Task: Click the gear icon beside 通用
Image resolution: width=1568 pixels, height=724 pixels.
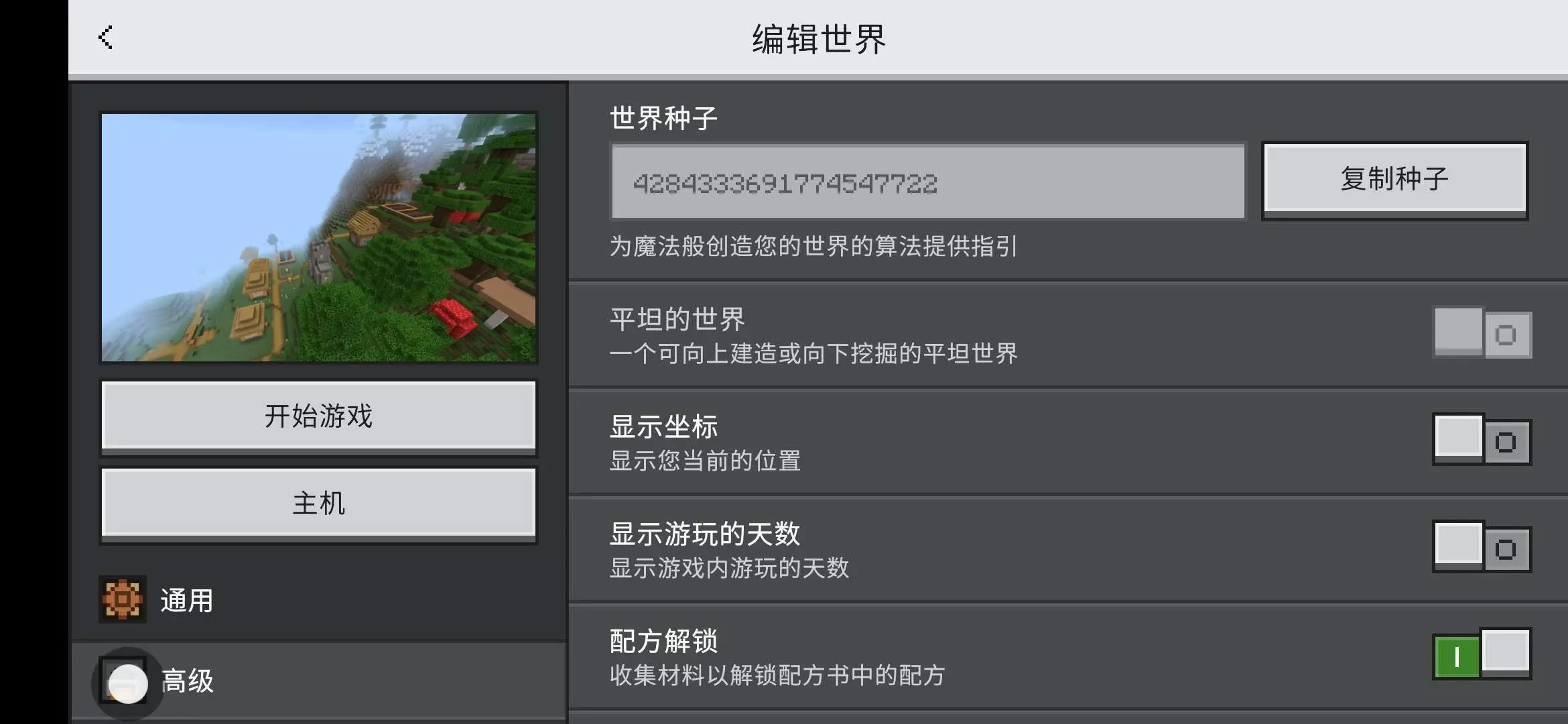Action: coord(123,599)
